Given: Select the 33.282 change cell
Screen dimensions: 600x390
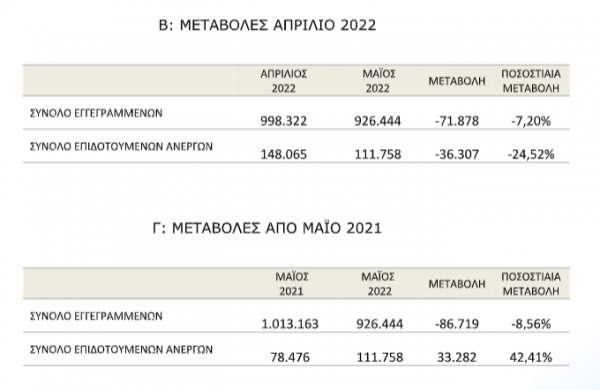Looking at the screenshot, I should tap(457, 357).
